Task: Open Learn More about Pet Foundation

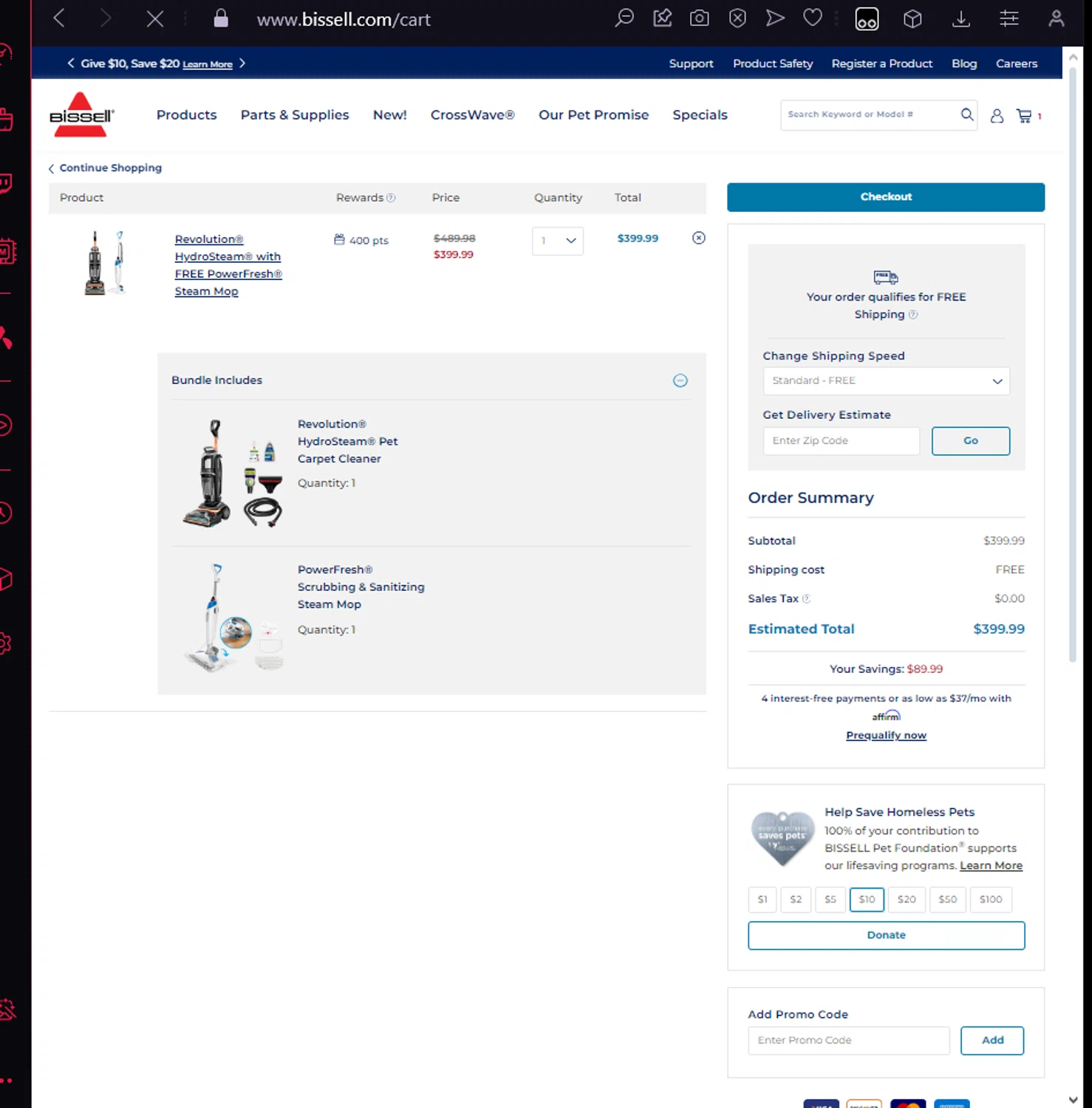Action: (x=991, y=866)
